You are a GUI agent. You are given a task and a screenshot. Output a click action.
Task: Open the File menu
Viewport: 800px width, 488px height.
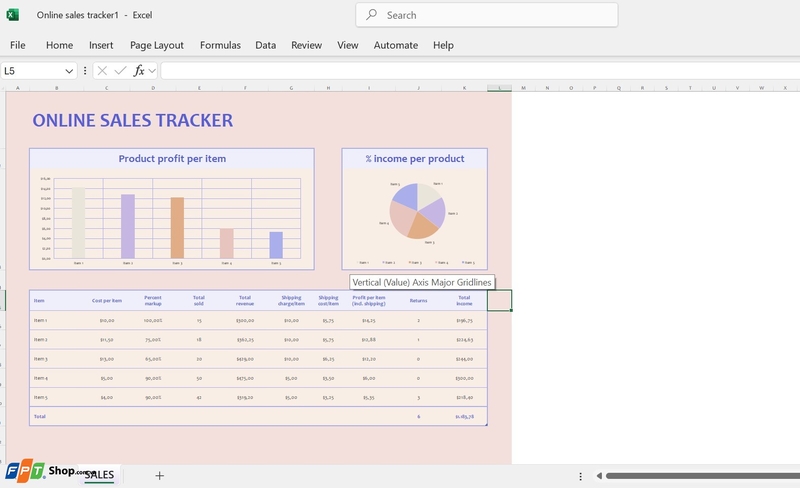pyautogui.click(x=17, y=45)
